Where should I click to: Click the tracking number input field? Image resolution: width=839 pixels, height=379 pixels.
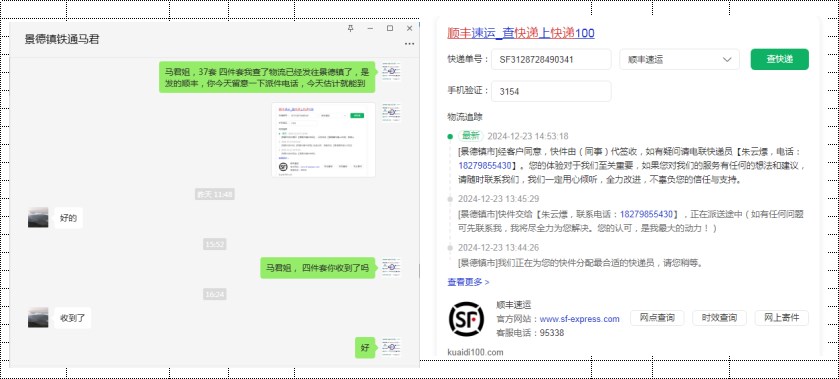551,59
